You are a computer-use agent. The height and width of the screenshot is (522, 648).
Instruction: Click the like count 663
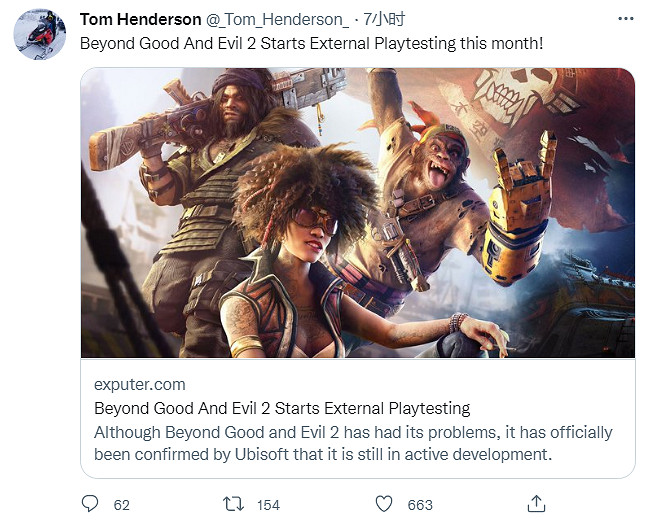pos(420,504)
